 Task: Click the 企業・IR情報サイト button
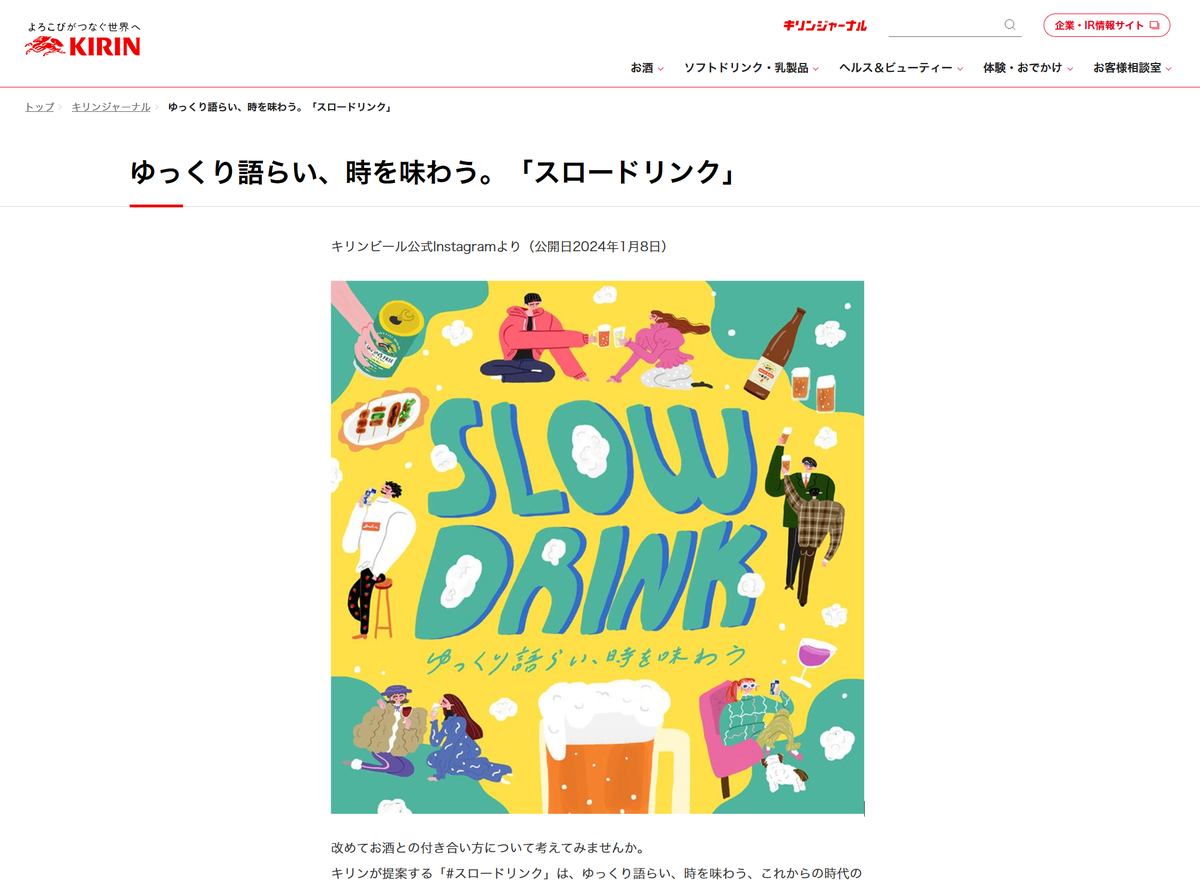[1107, 25]
